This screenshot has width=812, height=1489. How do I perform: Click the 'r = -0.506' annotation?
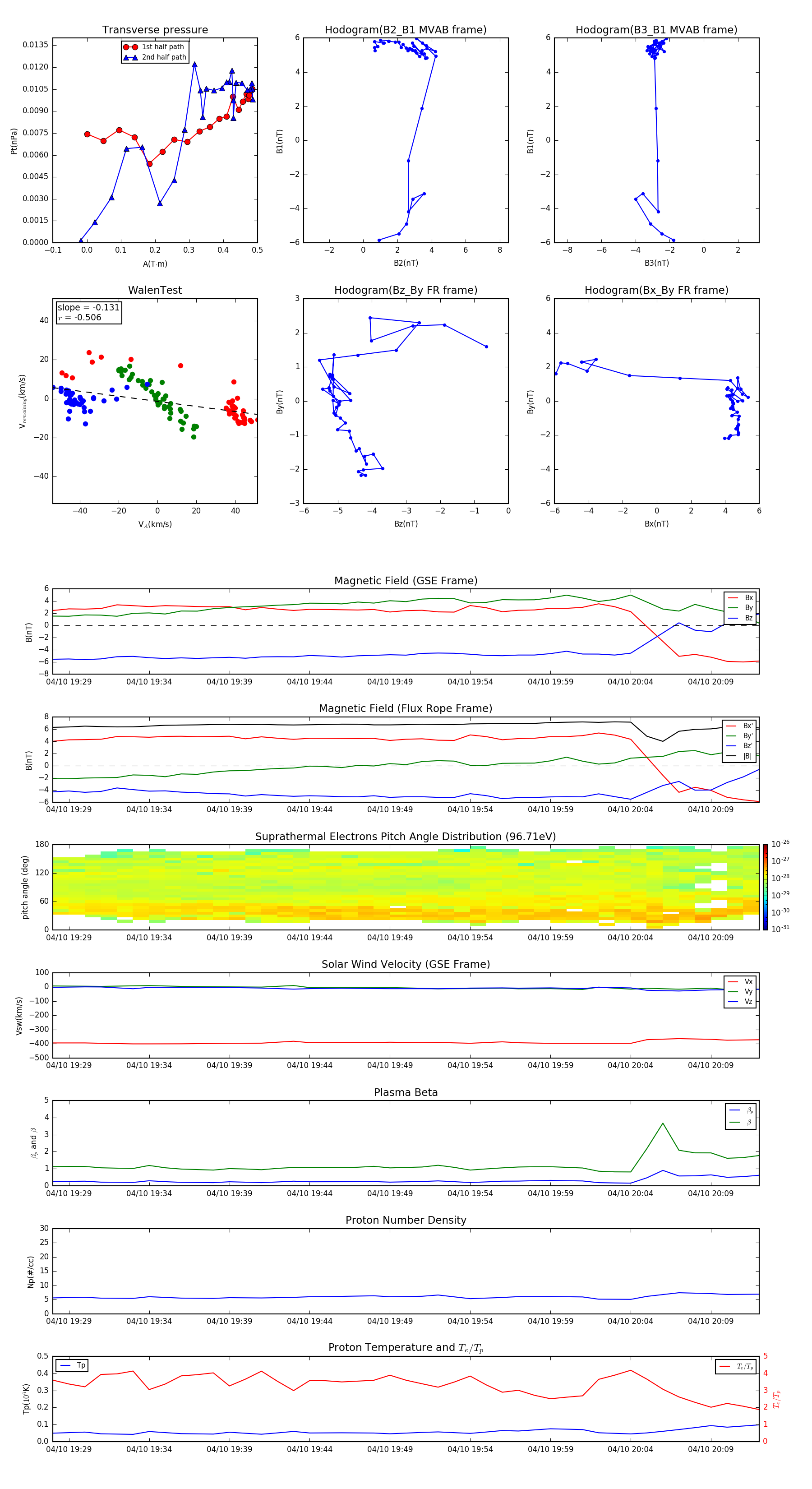80,317
